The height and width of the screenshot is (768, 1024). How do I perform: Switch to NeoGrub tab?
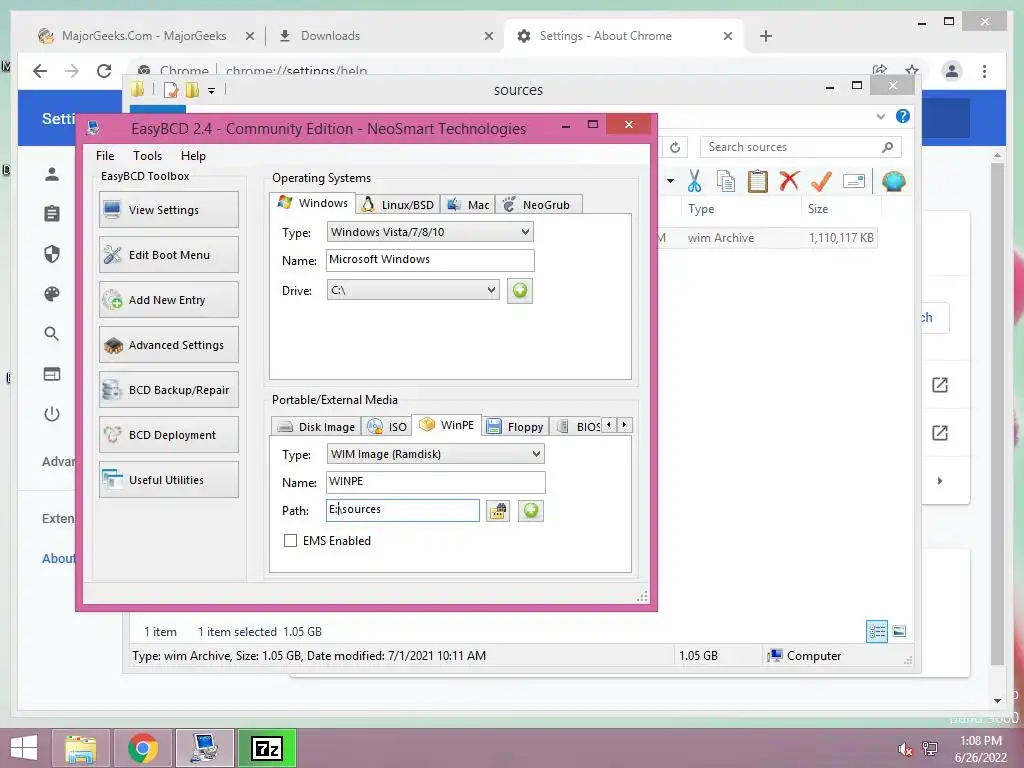tap(538, 204)
